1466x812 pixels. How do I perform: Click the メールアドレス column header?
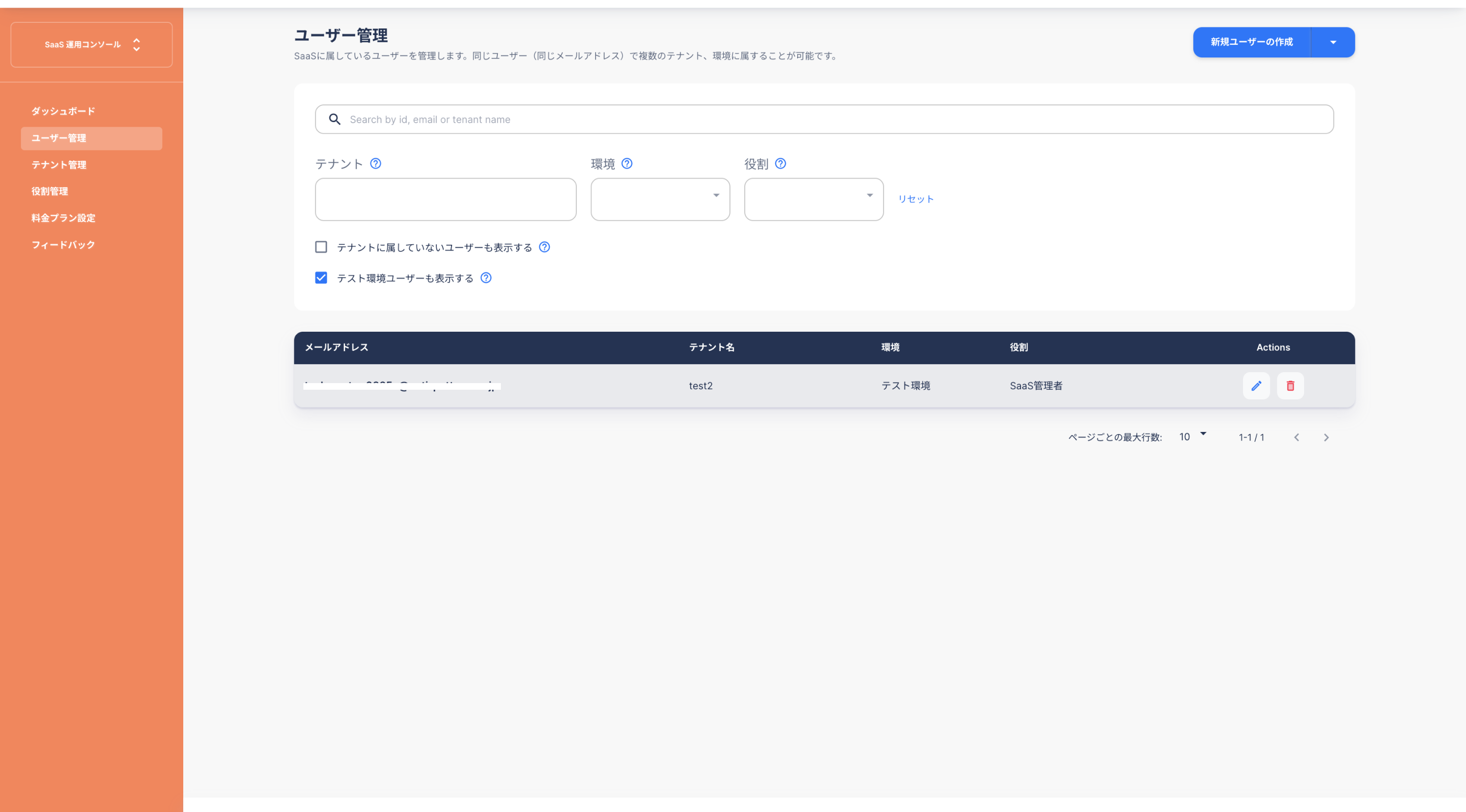click(336, 347)
